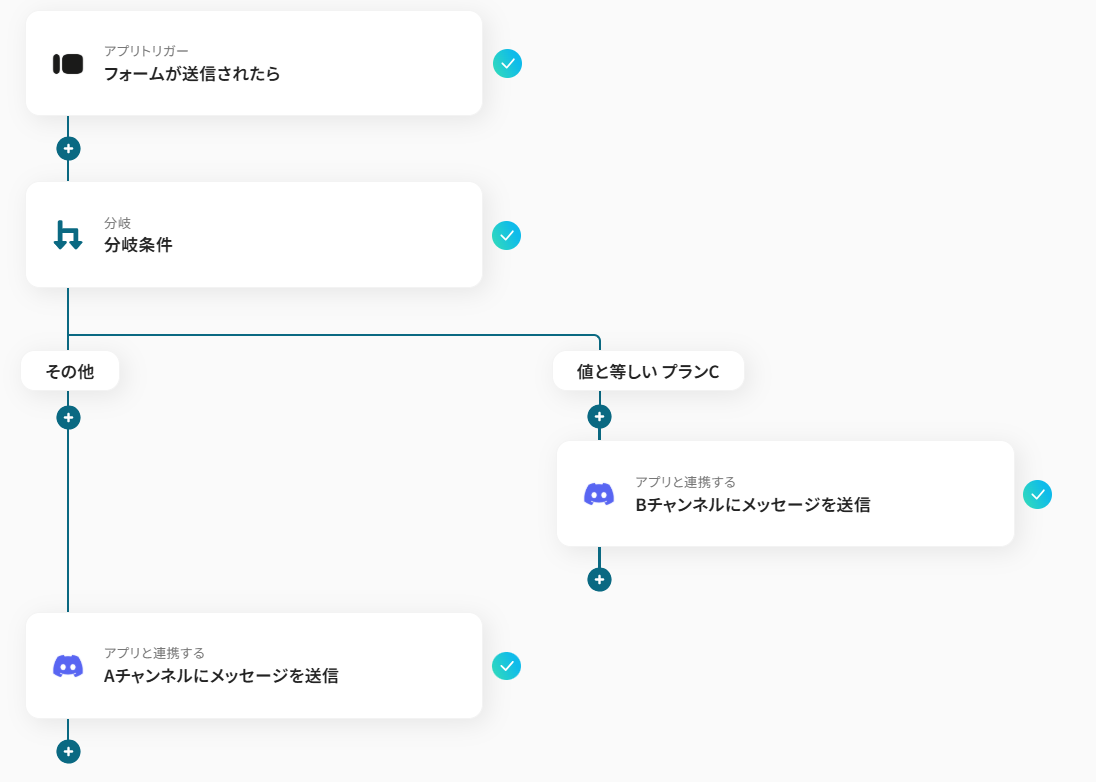Image resolution: width=1096 pixels, height=782 pixels.
Task: Add step below B channel message card
Action: (x=599, y=579)
